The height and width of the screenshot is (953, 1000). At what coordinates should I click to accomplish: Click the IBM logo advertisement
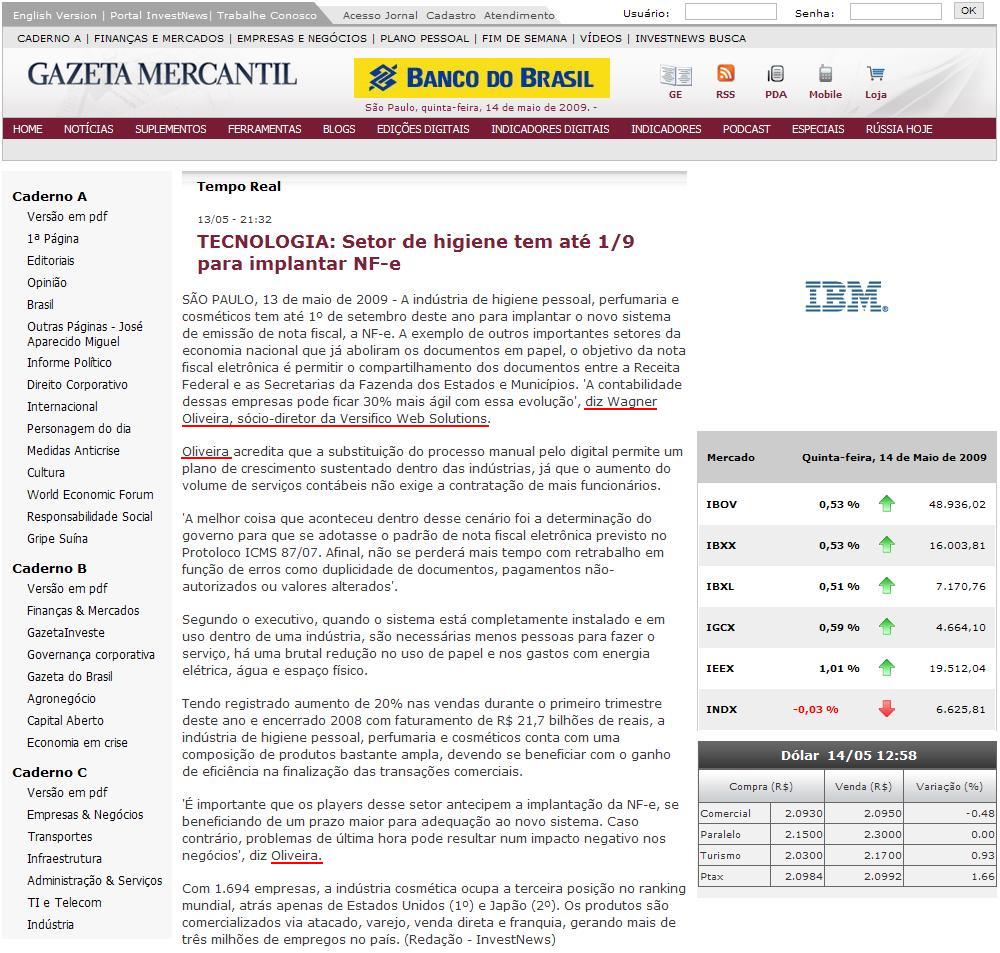pyautogui.click(x=846, y=296)
